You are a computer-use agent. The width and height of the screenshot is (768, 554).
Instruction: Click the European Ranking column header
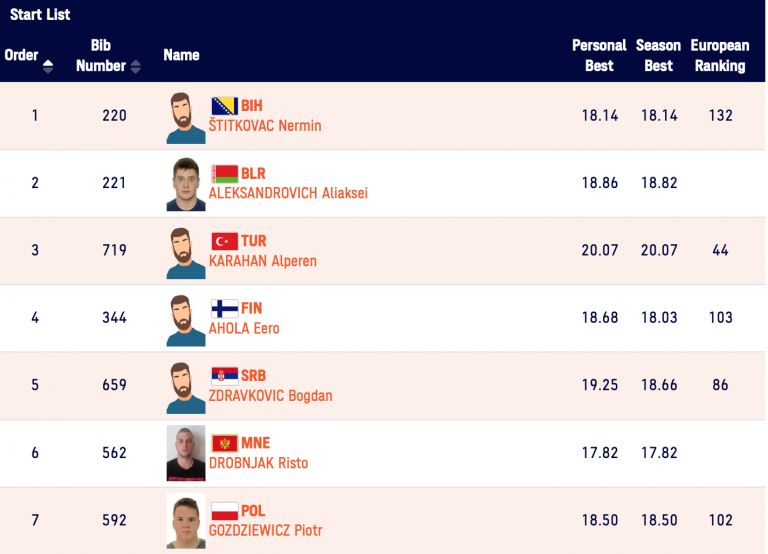[x=720, y=55]
